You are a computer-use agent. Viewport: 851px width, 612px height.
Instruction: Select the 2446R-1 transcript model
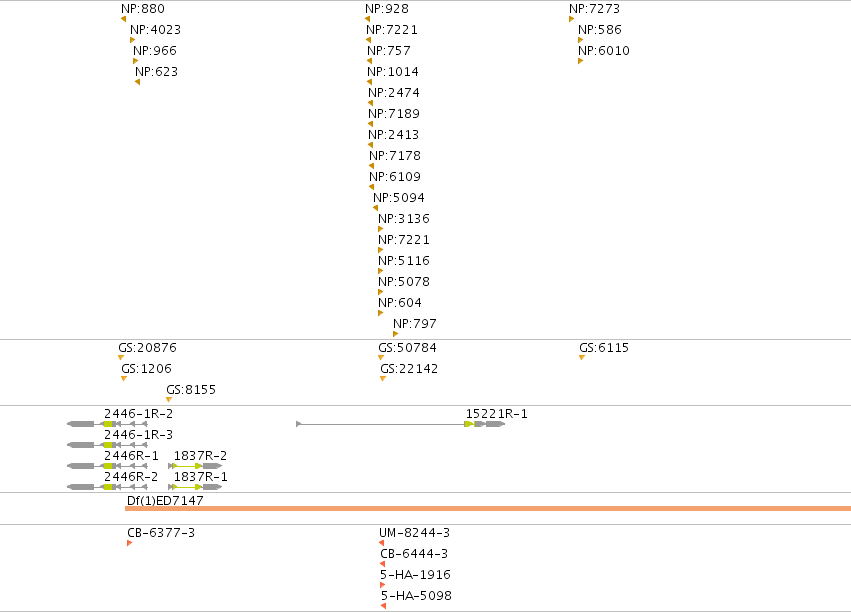tap(107, 466)
